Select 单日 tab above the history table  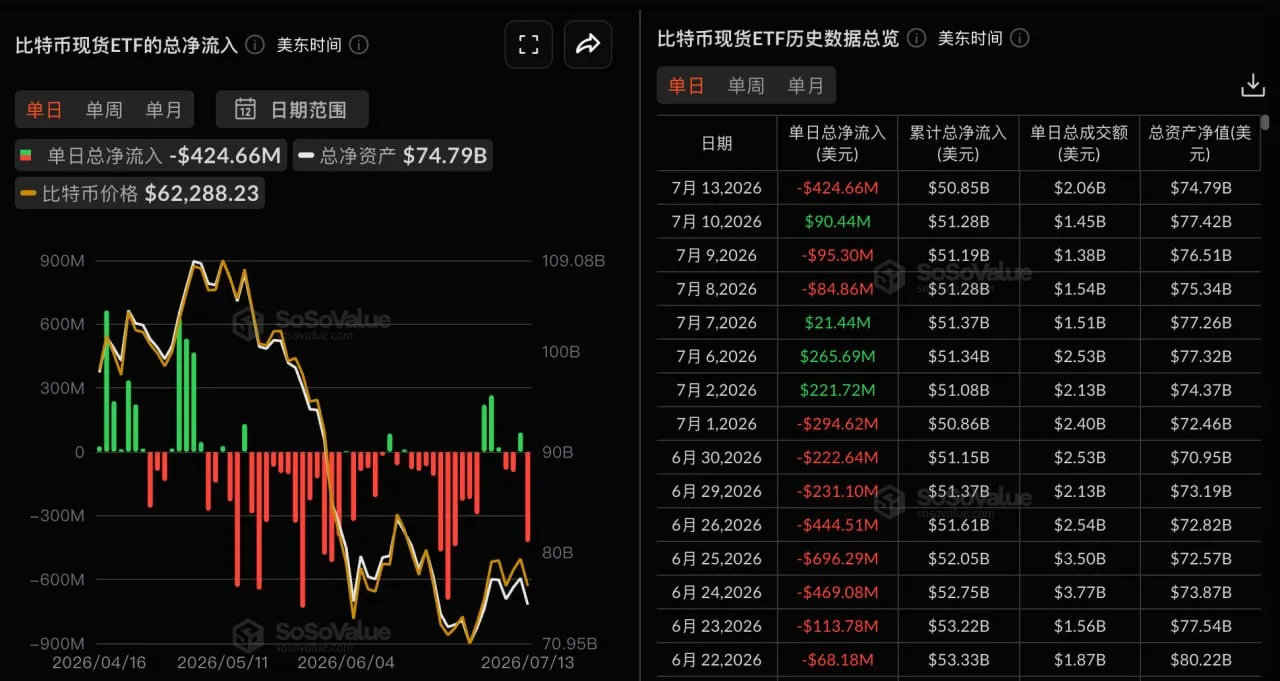pos(686,86)
